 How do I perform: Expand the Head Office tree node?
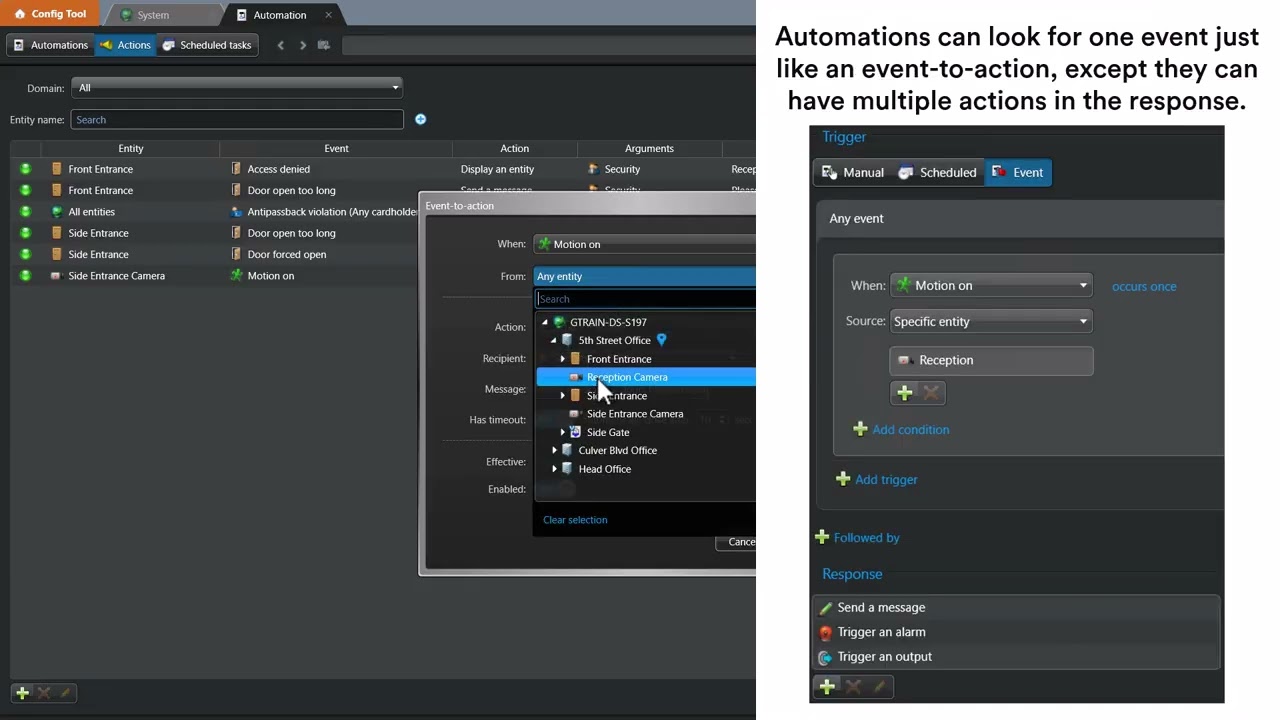[554, 469]
